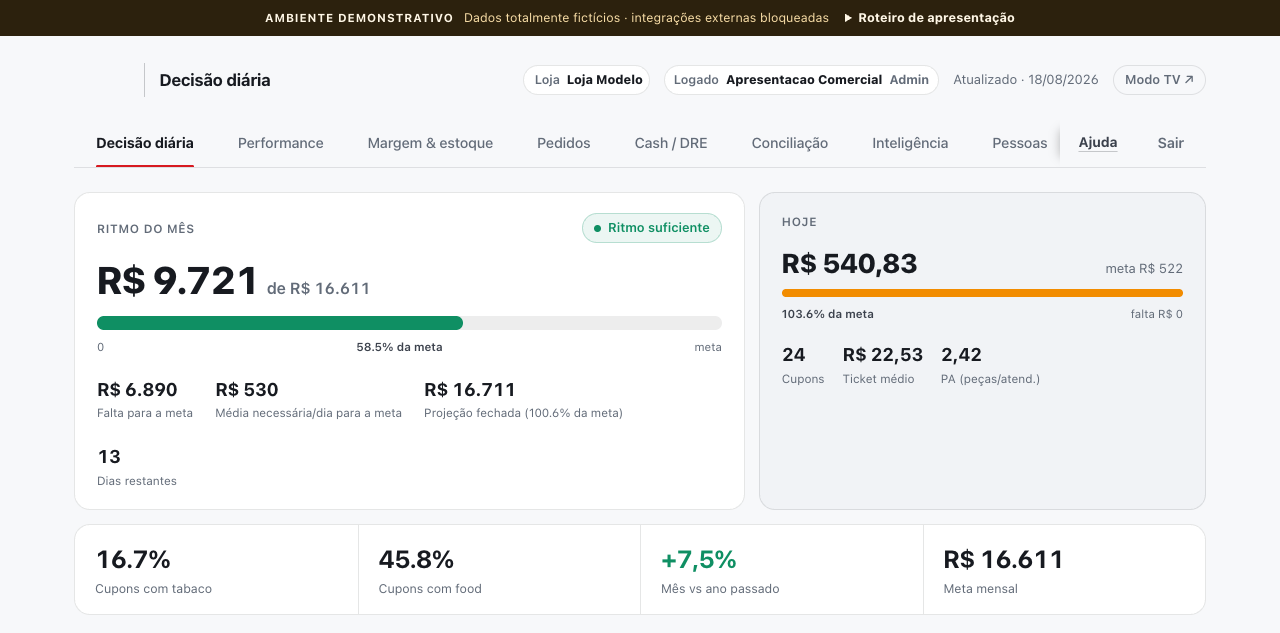Open the Inteligência tab
The image size is (1280, 633).
tap(910, 143)
